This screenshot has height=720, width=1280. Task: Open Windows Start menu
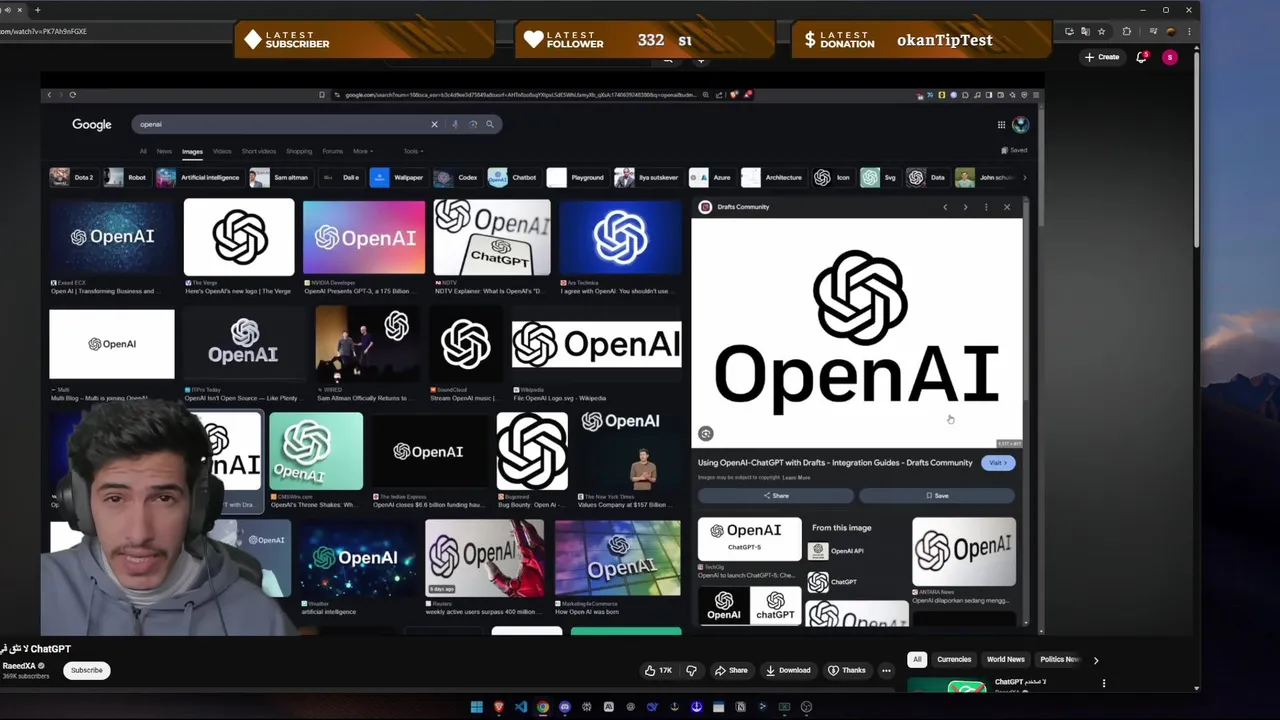pyautogui.click(x=477, y=707)
